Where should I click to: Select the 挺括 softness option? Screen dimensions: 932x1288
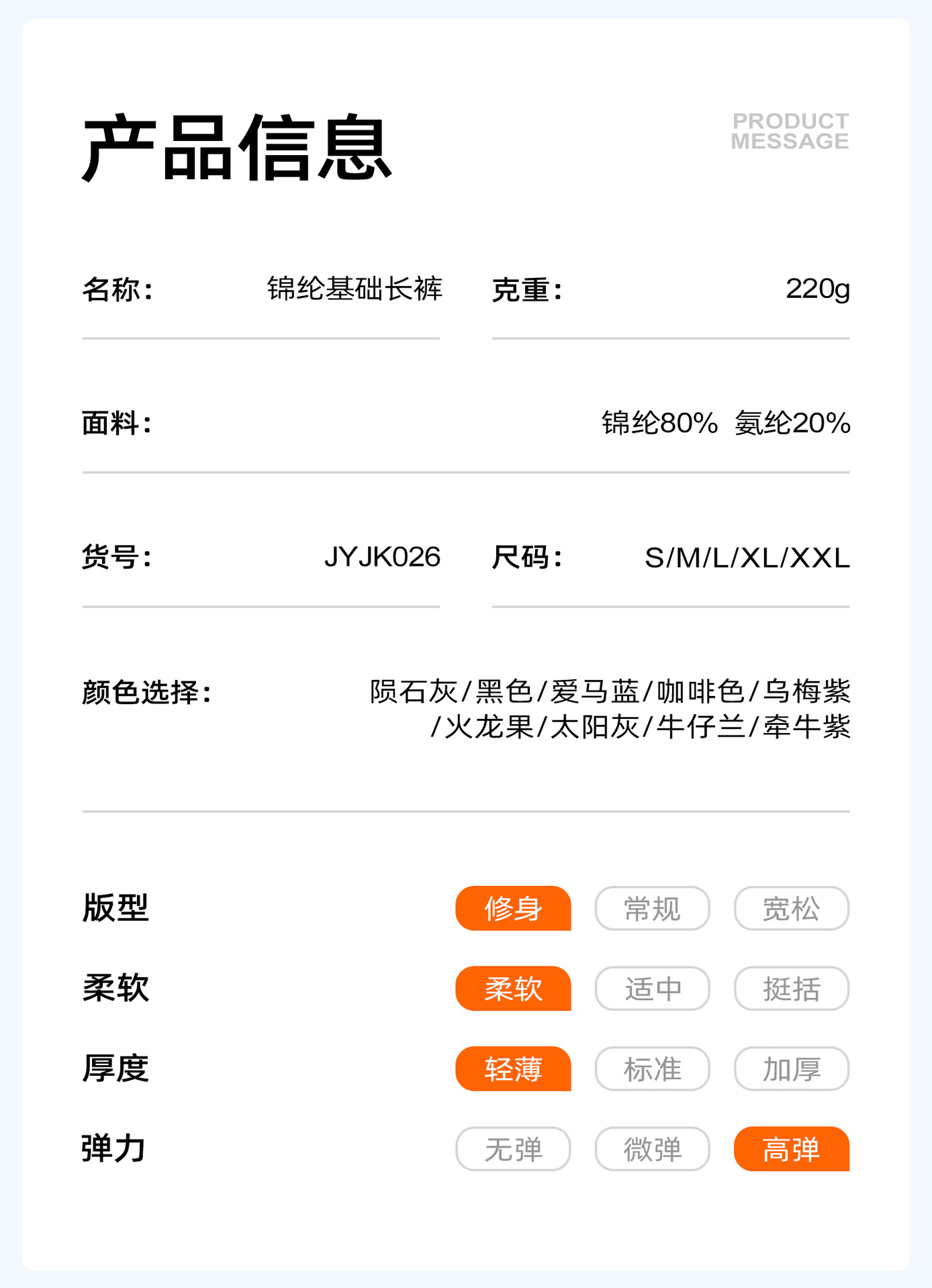791,988
